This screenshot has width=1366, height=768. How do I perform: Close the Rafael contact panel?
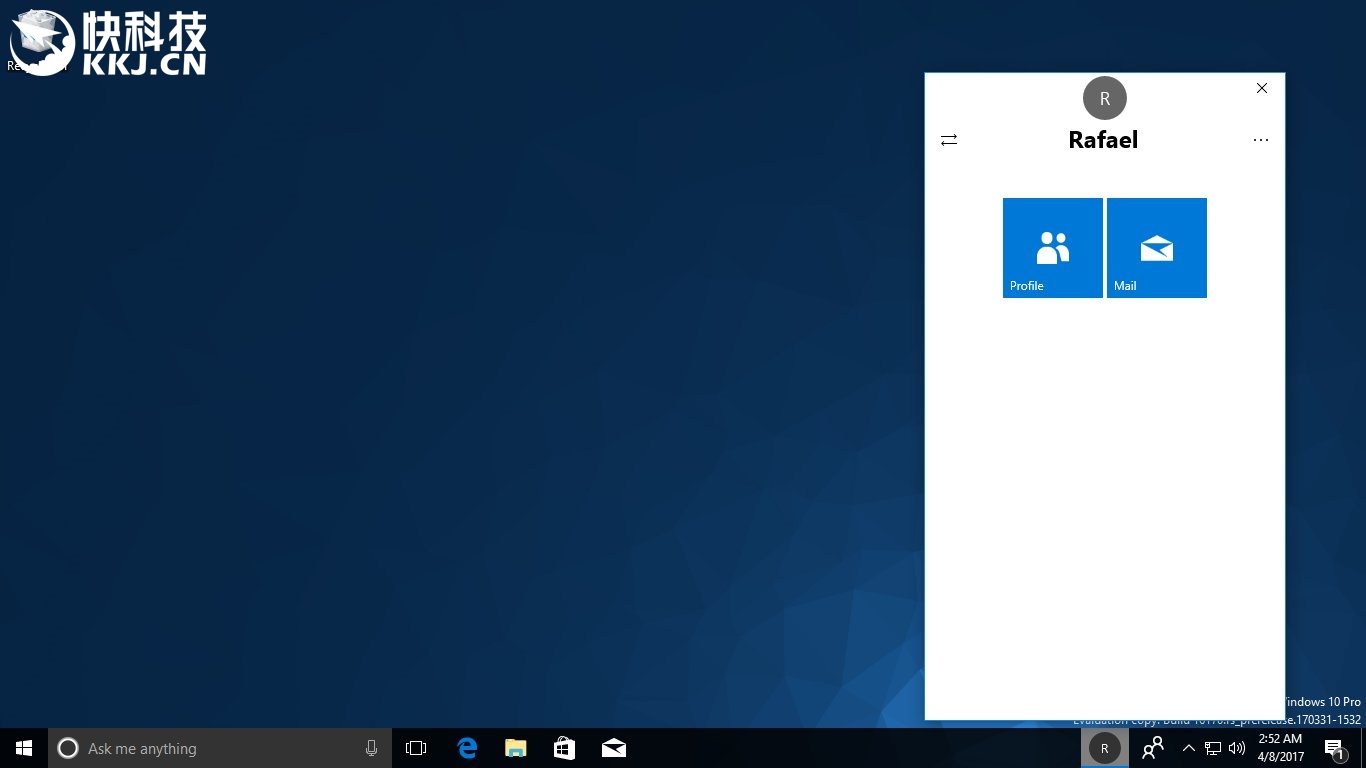[x=1262, y=88]
